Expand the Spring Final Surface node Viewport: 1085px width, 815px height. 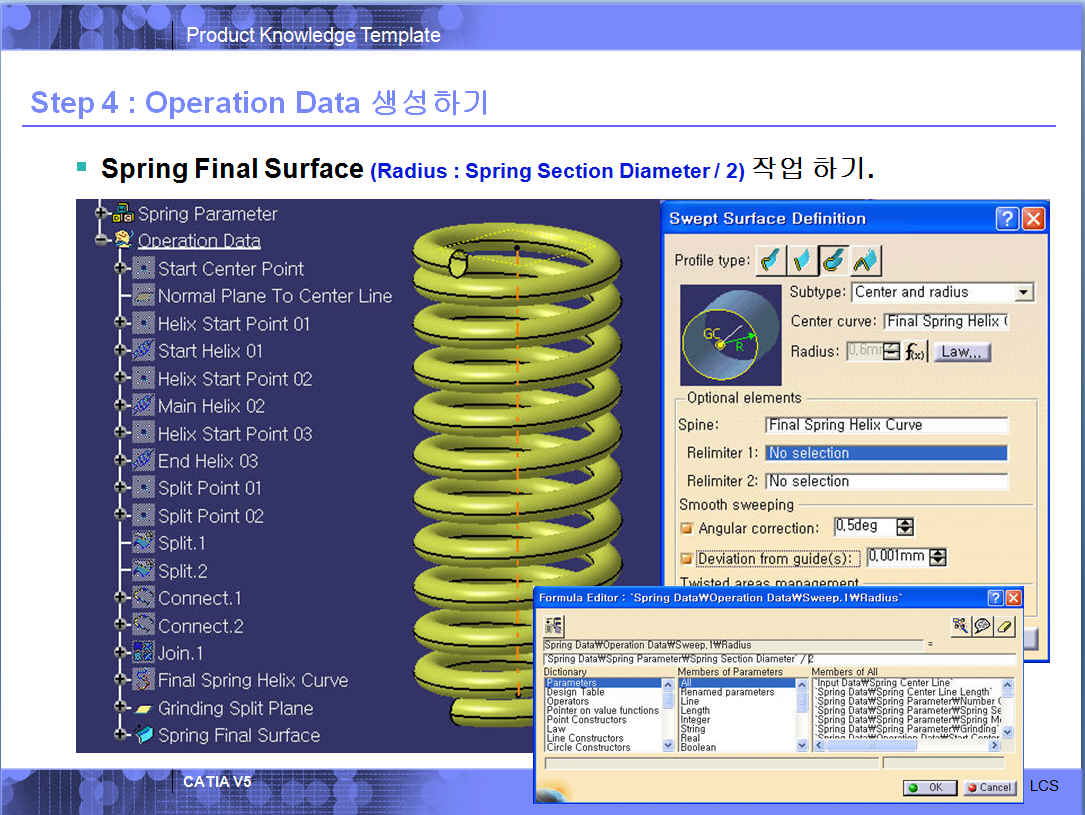[121, 735]
